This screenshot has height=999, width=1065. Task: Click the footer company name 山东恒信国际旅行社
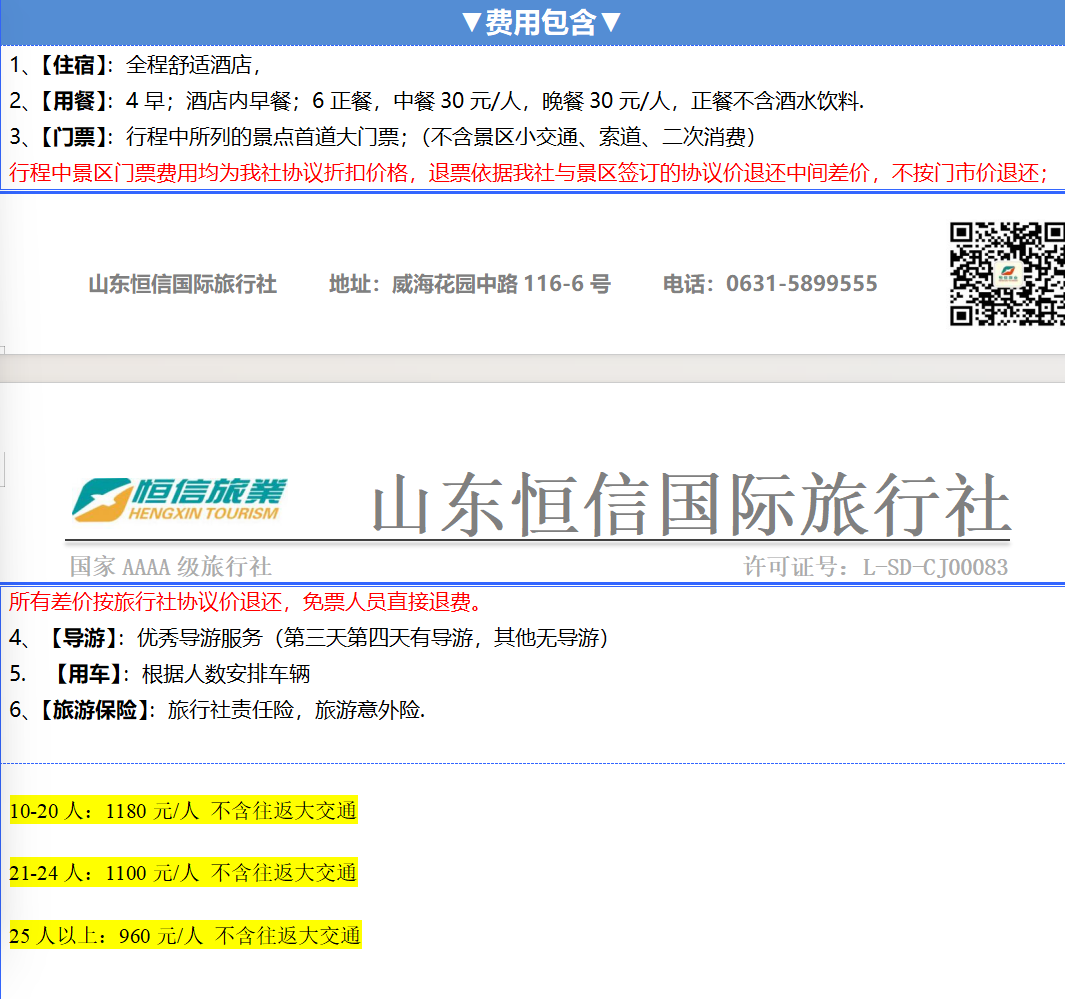tap(183, 284)
